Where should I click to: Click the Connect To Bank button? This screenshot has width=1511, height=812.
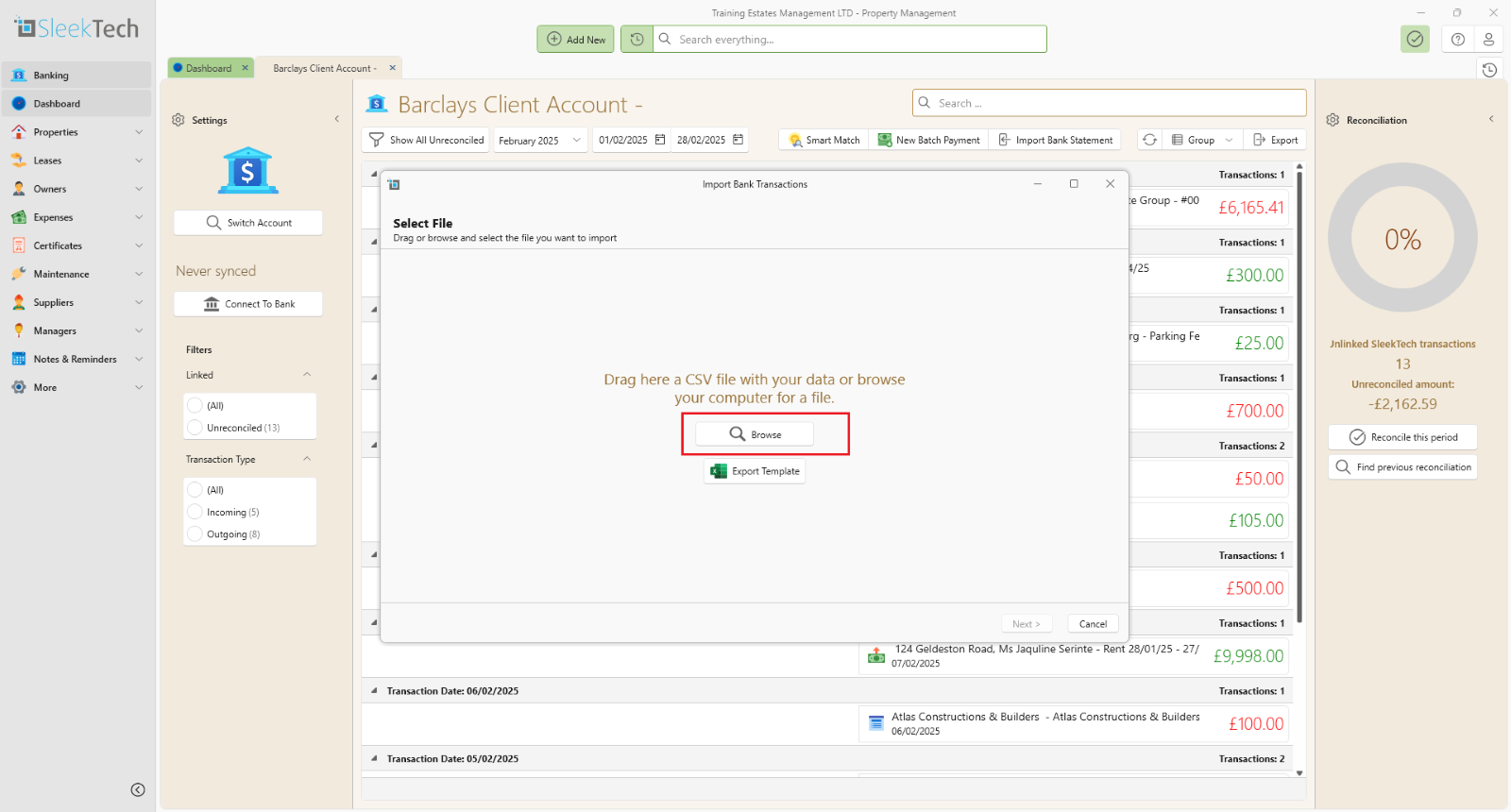click(248, 304)
